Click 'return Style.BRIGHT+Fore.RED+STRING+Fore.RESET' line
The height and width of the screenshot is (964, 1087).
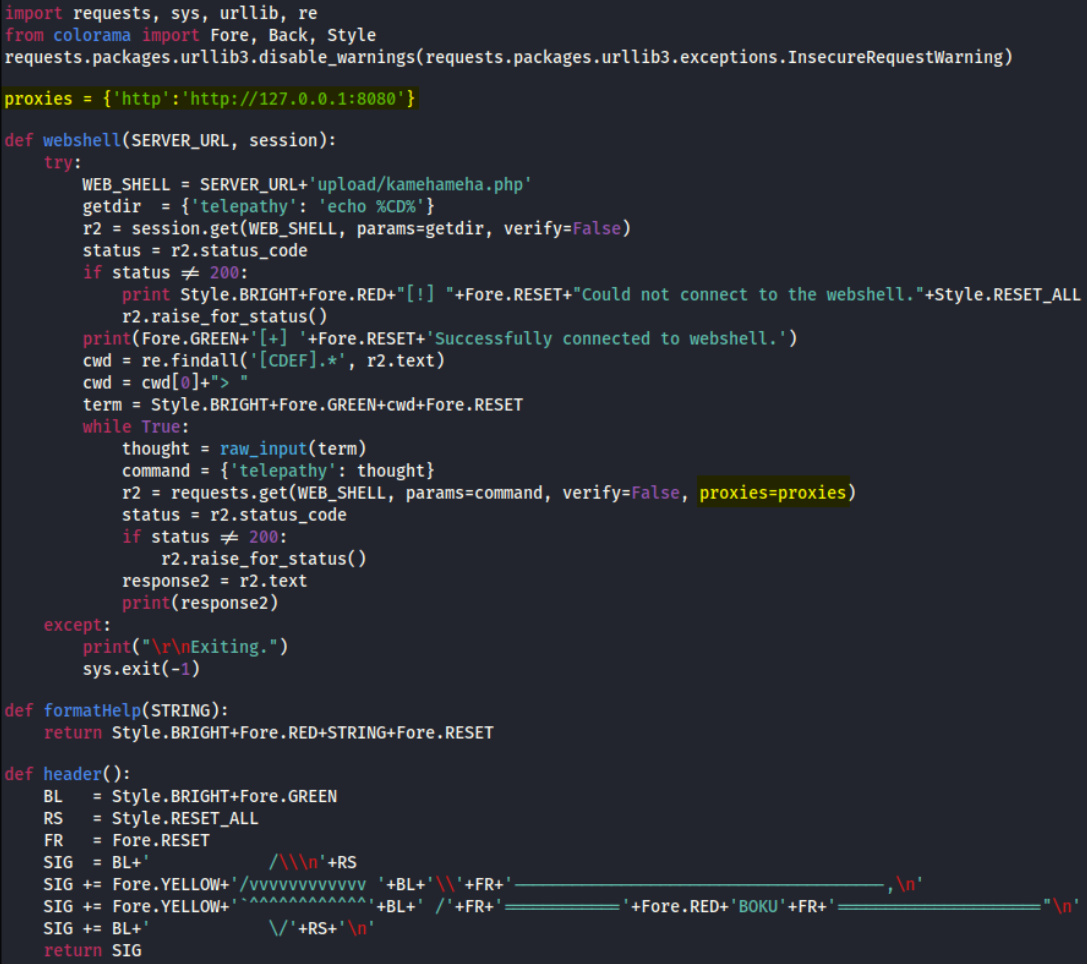(x=268, y=733)
